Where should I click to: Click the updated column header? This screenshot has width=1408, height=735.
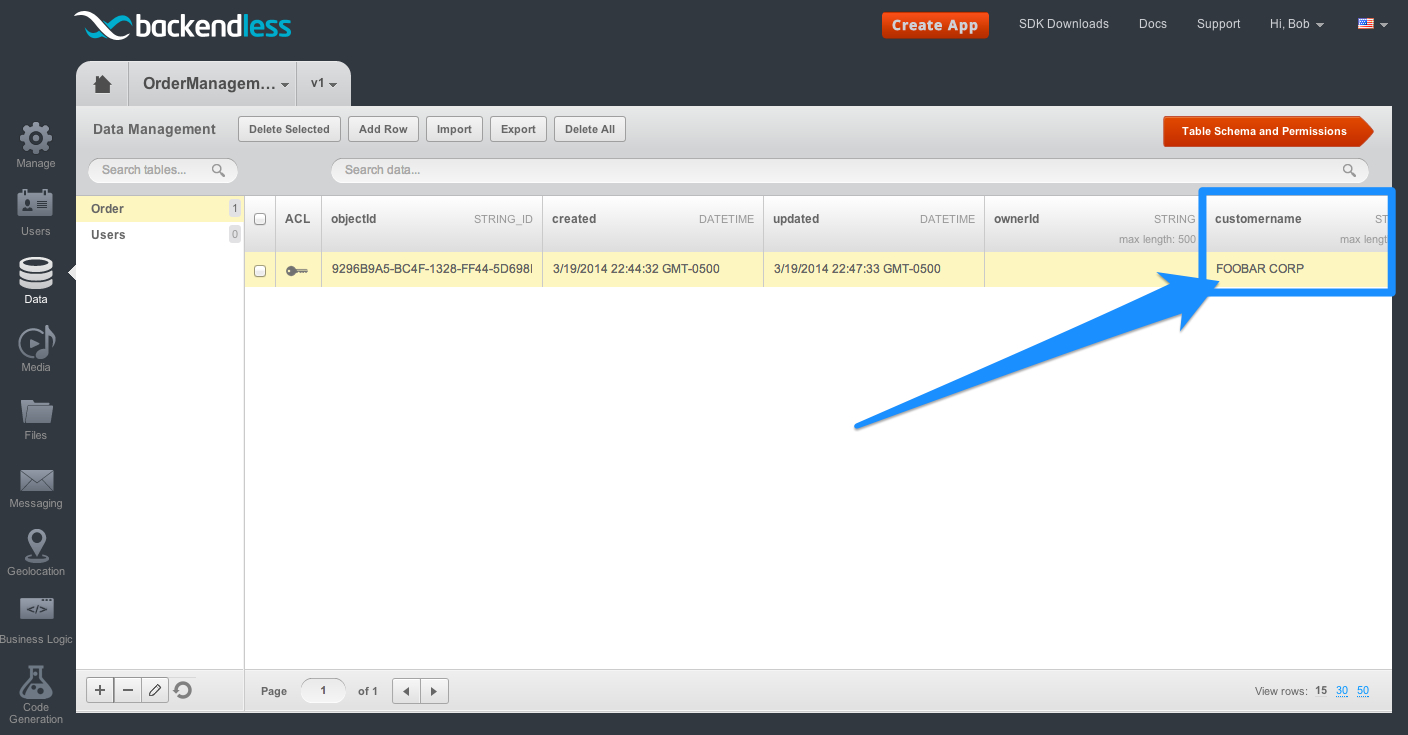point(874,222)
